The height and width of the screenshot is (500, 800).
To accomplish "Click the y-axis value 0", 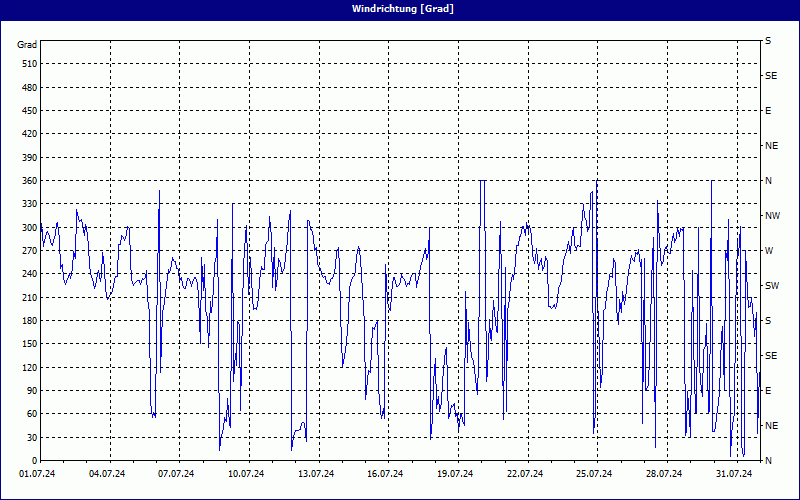I will point(34,461).
